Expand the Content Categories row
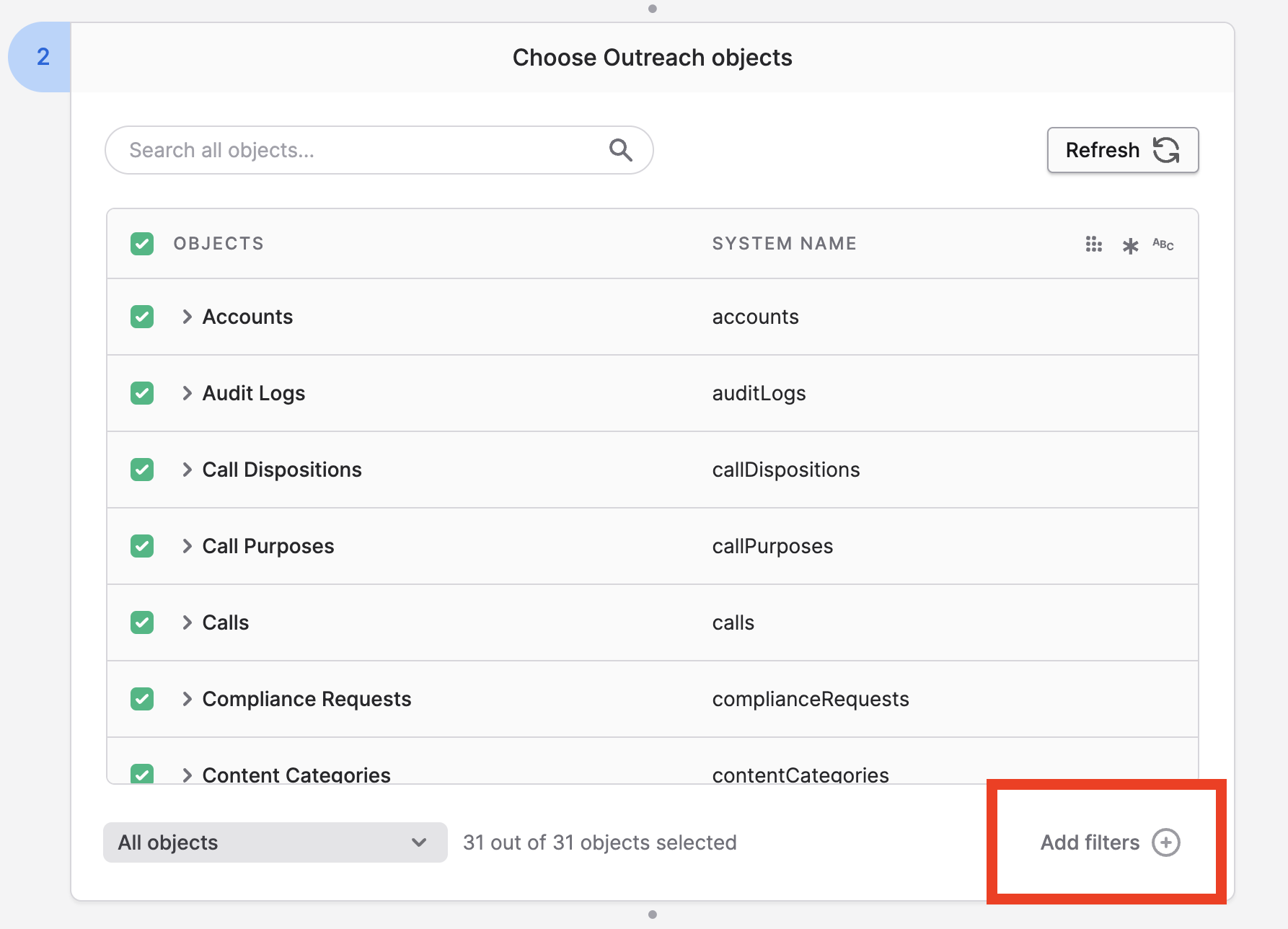Screen dimensions: 1288x929 tap(187, 775)
